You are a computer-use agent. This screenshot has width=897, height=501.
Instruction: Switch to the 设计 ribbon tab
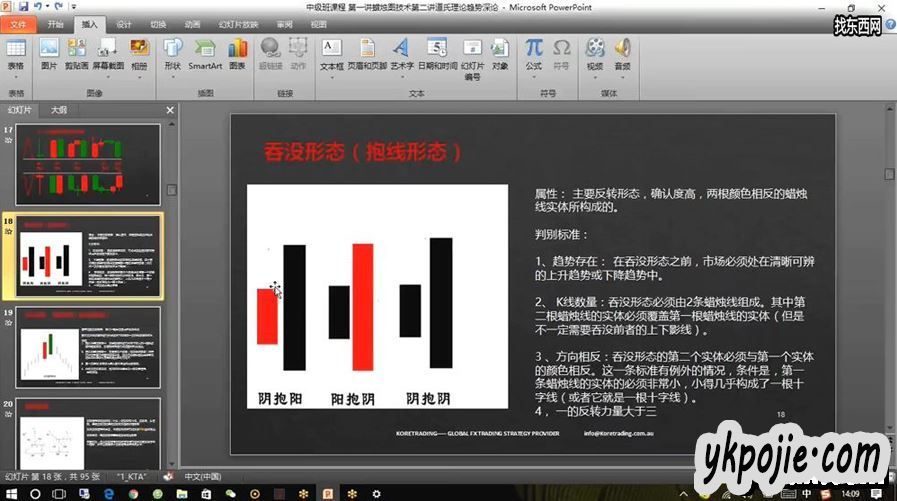[x=123, y=23]
